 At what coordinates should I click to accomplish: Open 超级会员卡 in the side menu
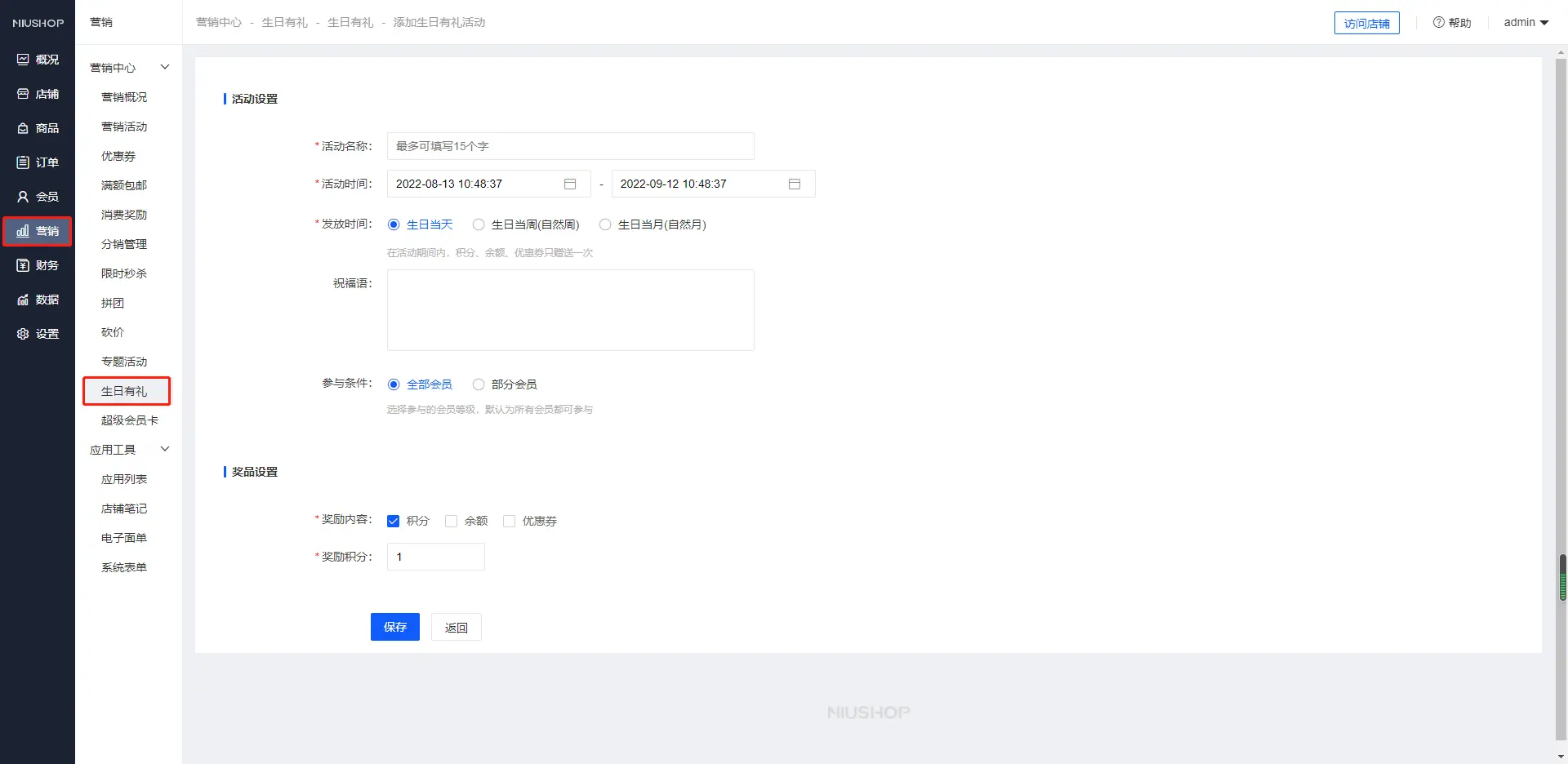pyautogui.click(x=129, y=420)
